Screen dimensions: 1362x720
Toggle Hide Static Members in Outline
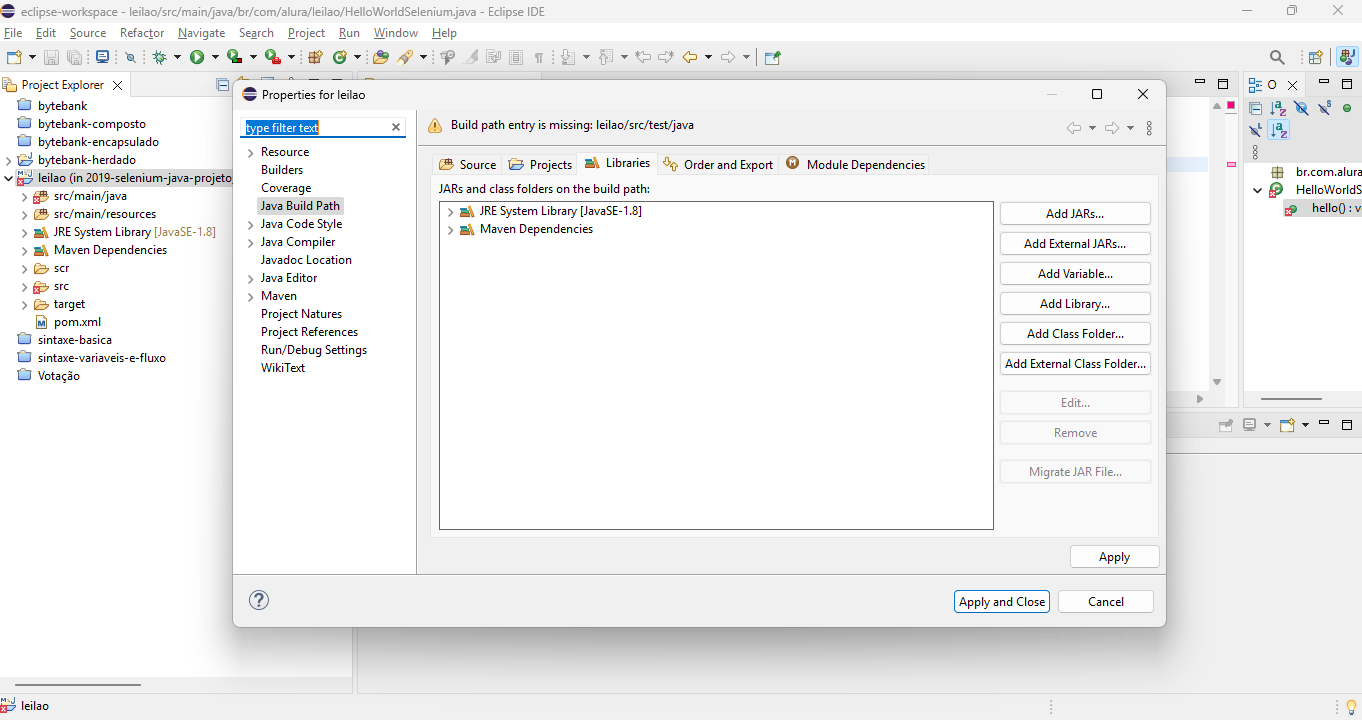pos(1325,108)
